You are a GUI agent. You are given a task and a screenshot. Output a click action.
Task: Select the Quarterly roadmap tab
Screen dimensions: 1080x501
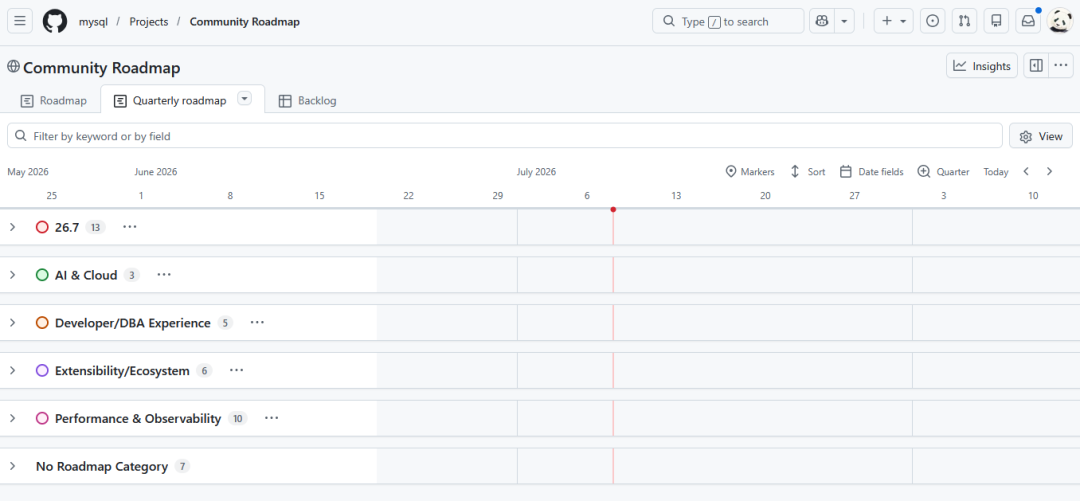[x=170, y=101]
